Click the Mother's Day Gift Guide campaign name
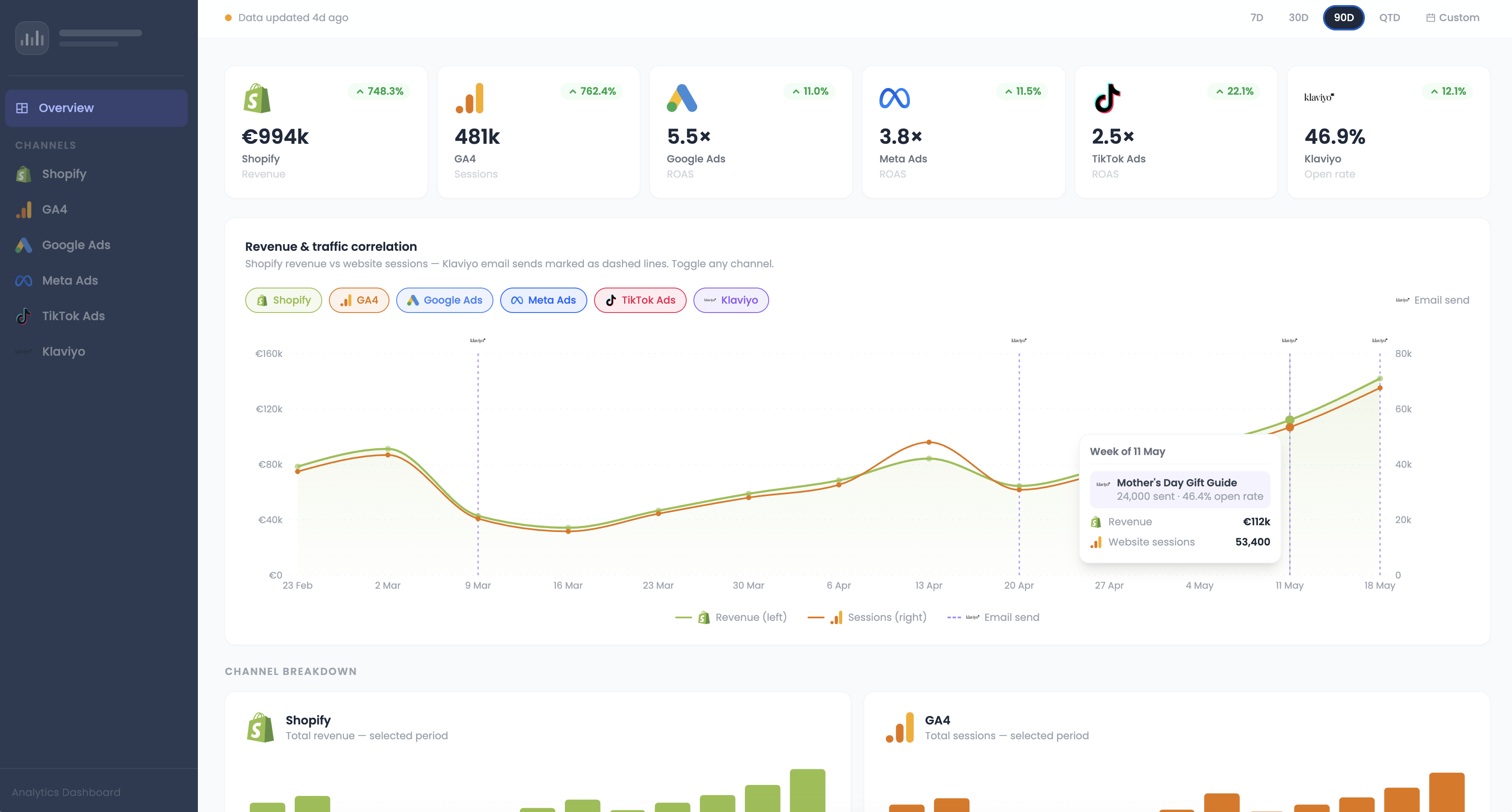Image resolution: width=1512 pixels, height=812 pixels. tap(1177, 483)
